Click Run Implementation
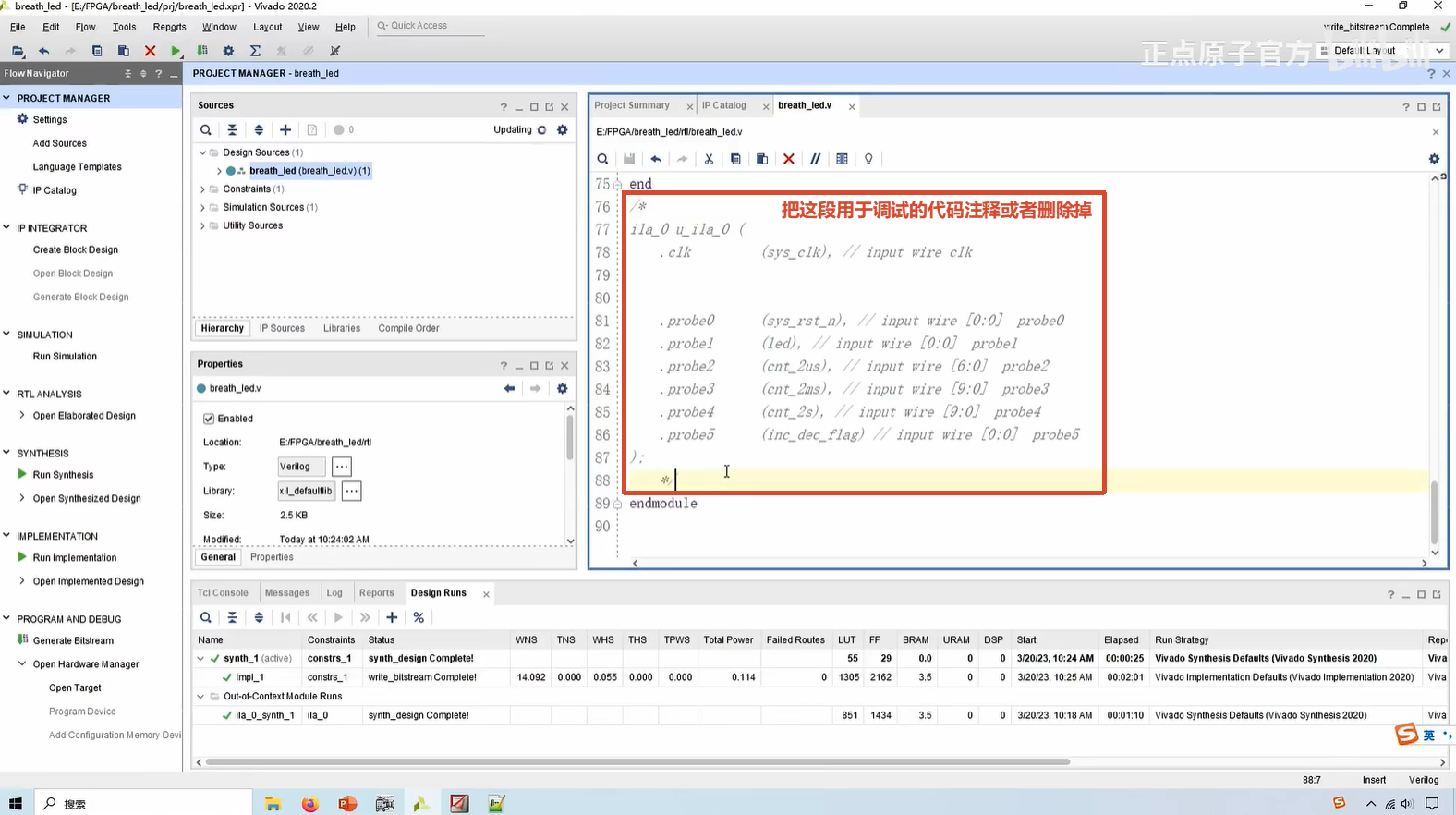The image size is (1456, 815). coord(75,558)
